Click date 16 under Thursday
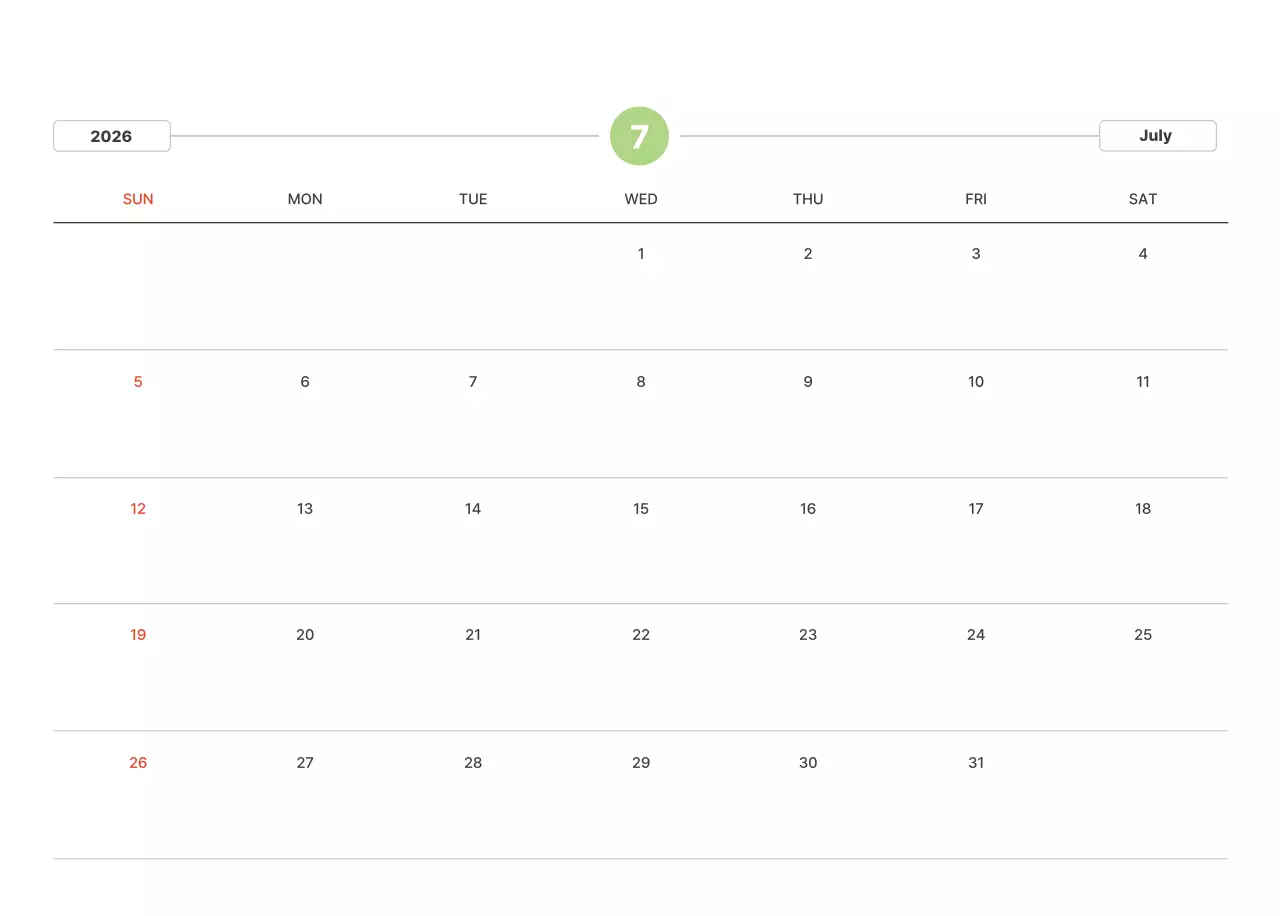Screen dimensions: 1280x916 click(808, 509)
